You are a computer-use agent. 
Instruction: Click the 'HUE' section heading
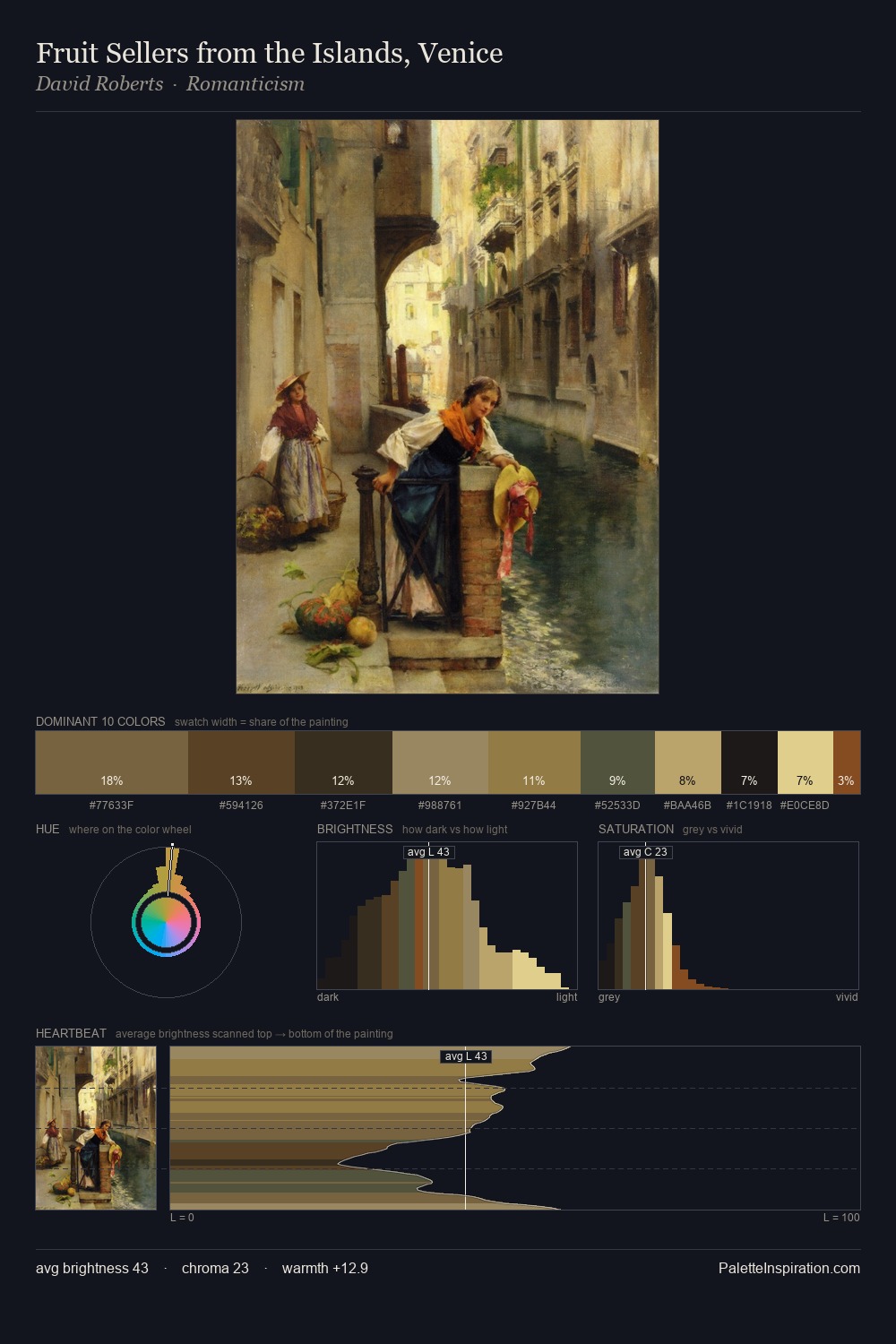click(47, 829)
